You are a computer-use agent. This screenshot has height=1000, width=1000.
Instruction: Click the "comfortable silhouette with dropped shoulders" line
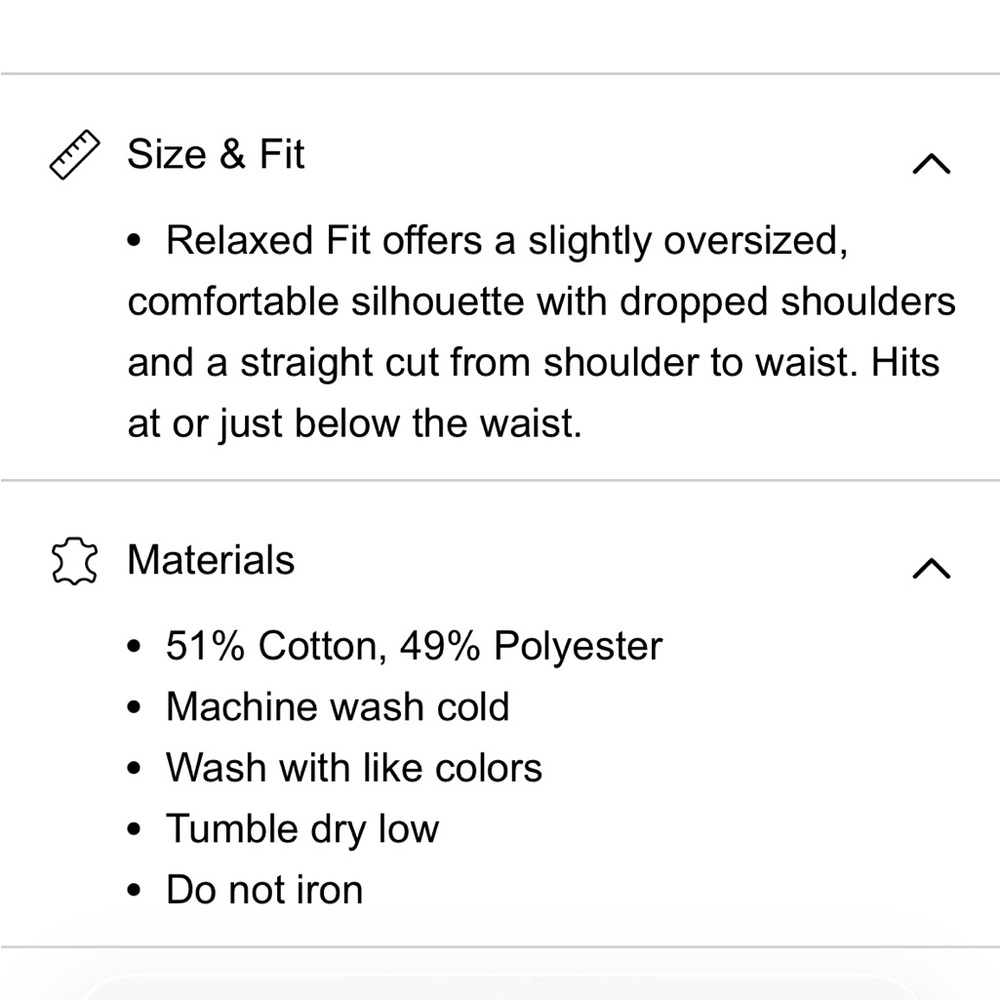(541, 302)
